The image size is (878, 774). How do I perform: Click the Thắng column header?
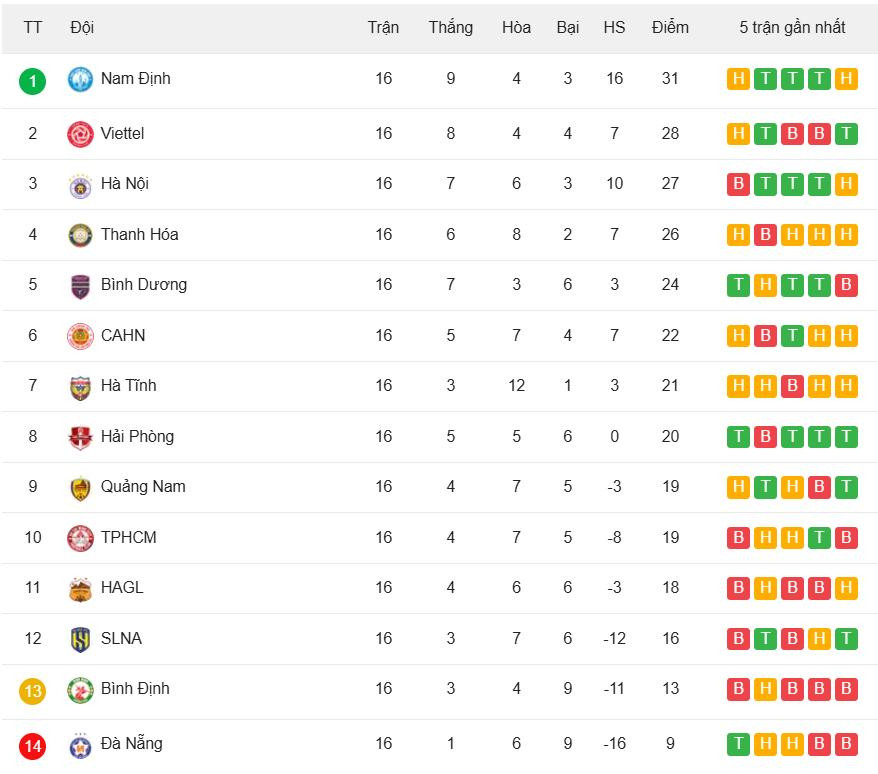[451, 27]
